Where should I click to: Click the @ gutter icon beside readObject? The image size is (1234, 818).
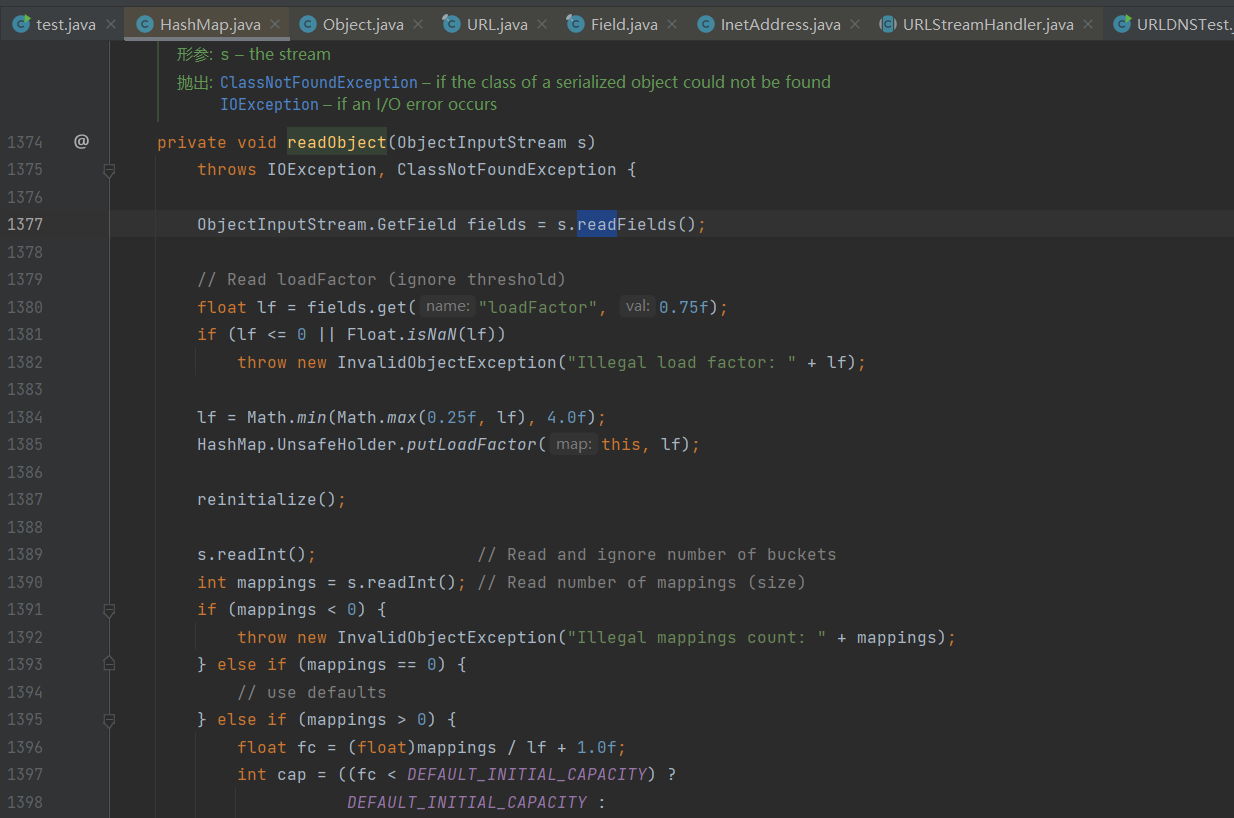[x=81, y=142]
